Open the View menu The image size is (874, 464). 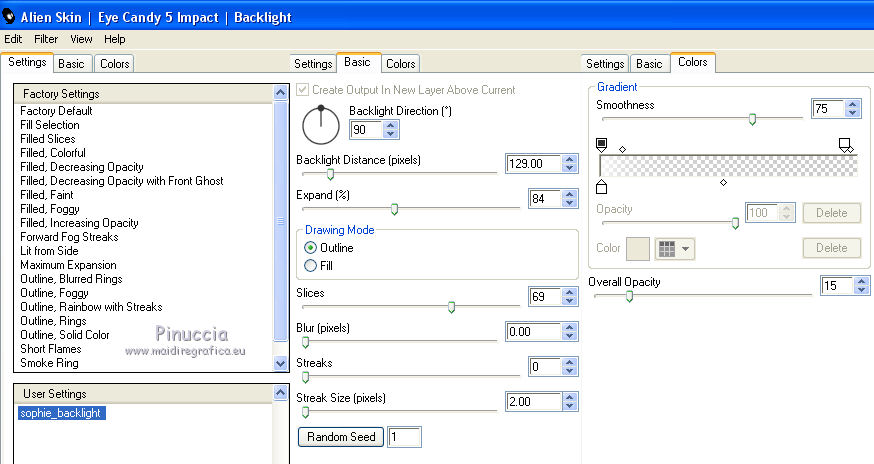[81, 39]
